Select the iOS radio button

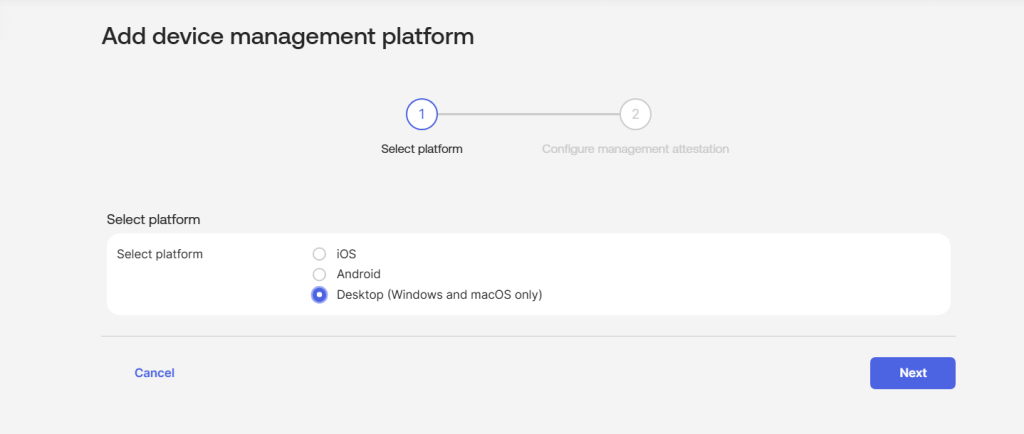point(319,254)
